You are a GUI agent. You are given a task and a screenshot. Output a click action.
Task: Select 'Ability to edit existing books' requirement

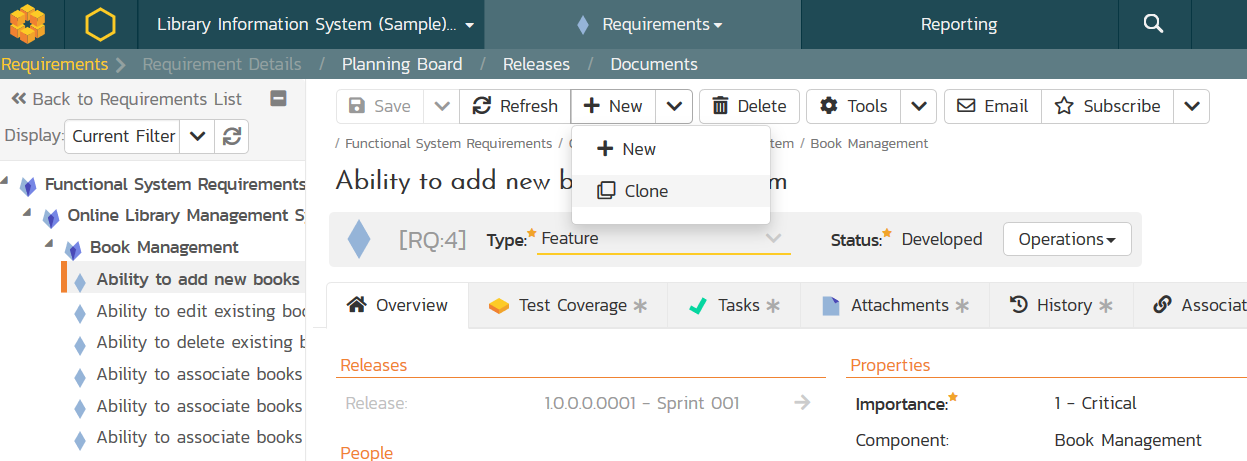(200, 311)
